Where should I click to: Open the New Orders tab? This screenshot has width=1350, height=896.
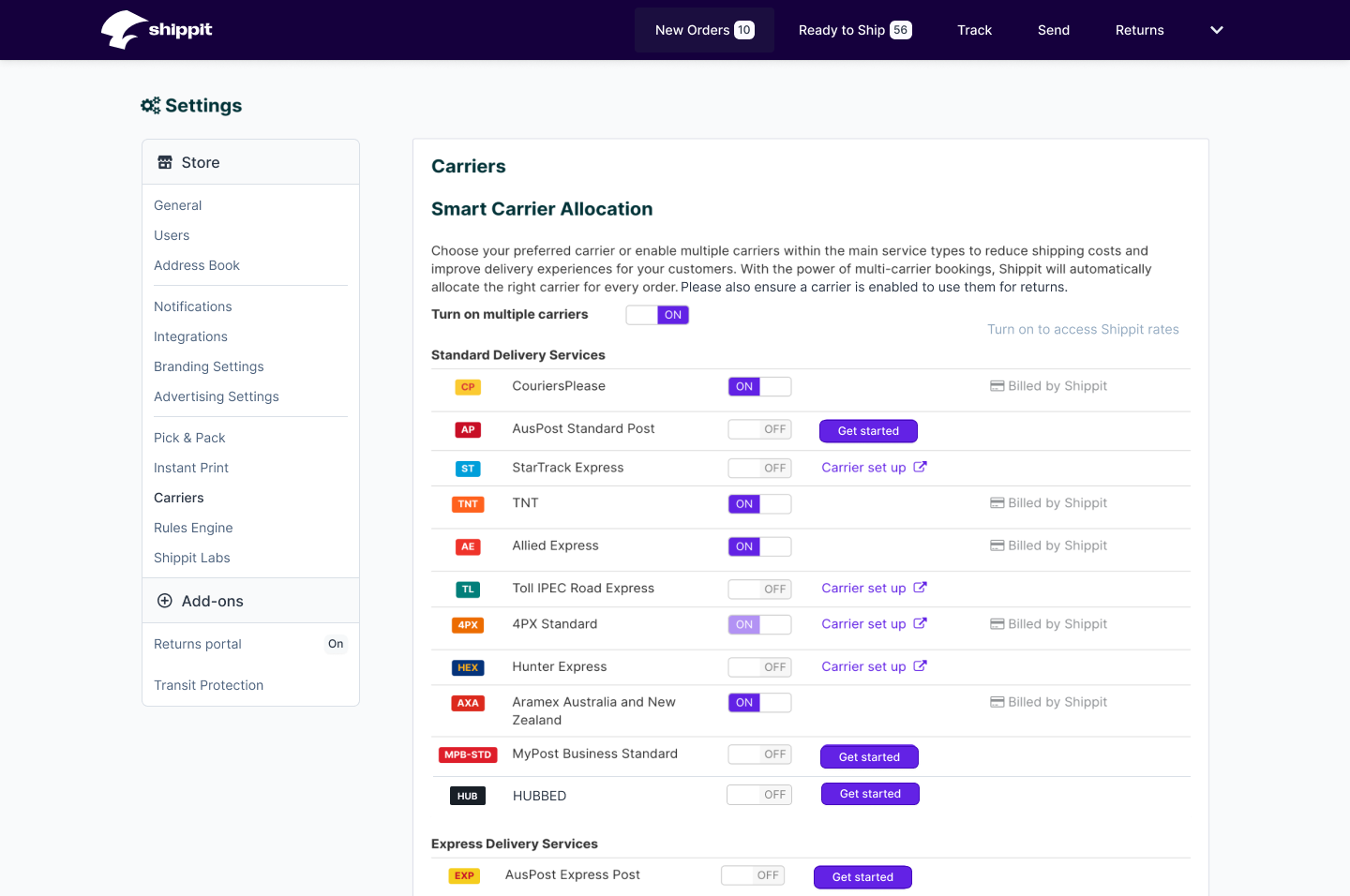[704, 30]
